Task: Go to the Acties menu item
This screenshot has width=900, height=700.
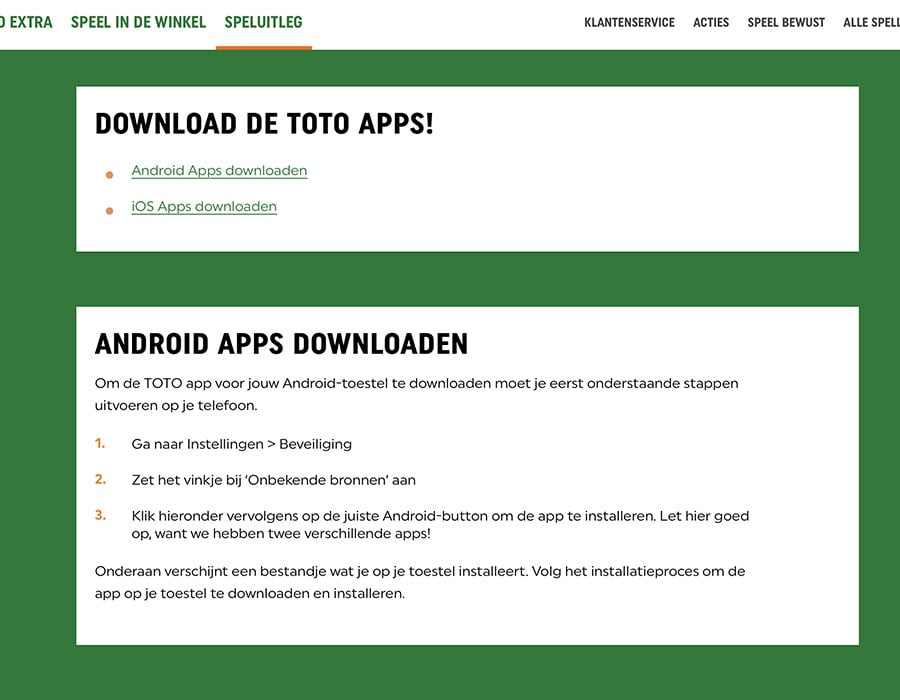Action: (711, 22)
